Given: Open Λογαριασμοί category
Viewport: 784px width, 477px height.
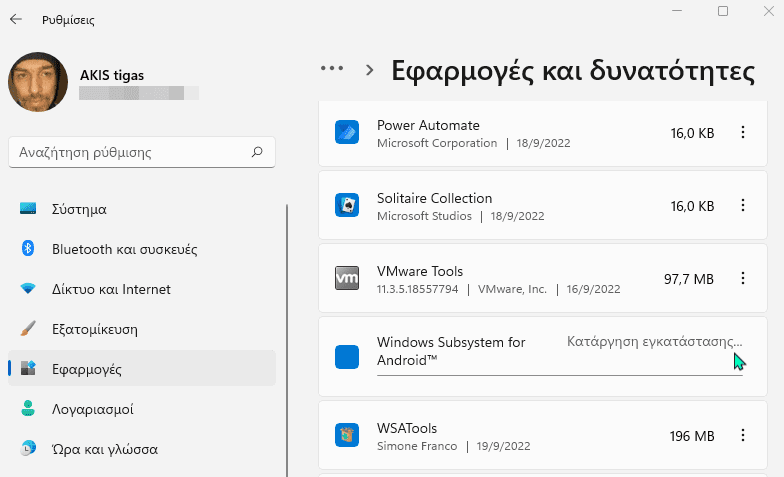Looking at the screenshot, I should pos(142,409).
